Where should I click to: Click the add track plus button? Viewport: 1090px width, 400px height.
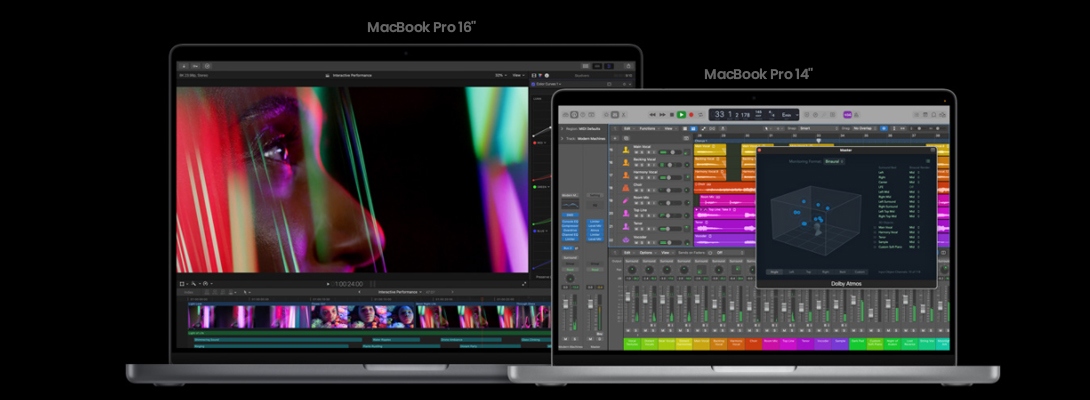[615, 138]
